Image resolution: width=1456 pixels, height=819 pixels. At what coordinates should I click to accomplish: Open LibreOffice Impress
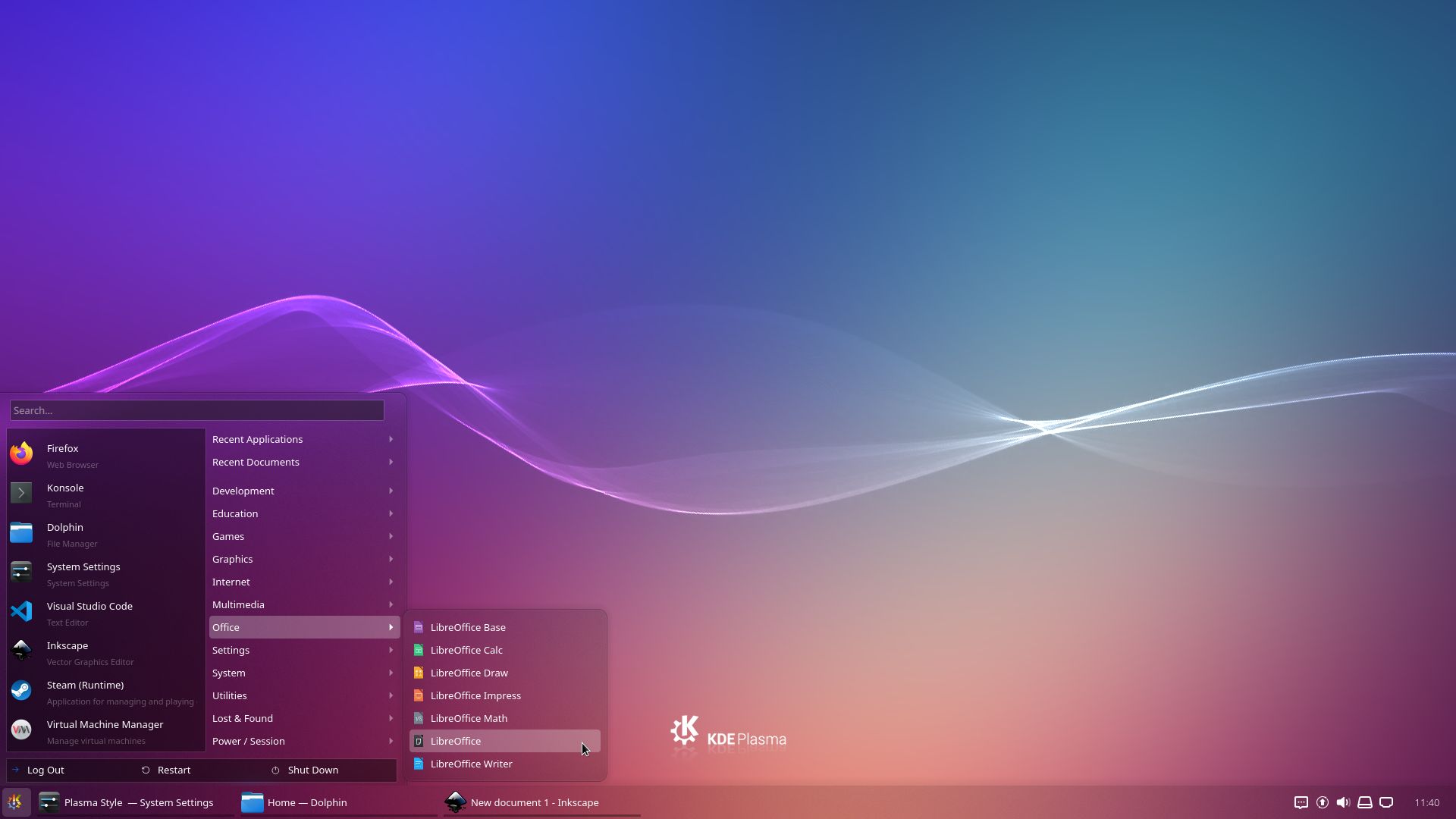point(475,695)
